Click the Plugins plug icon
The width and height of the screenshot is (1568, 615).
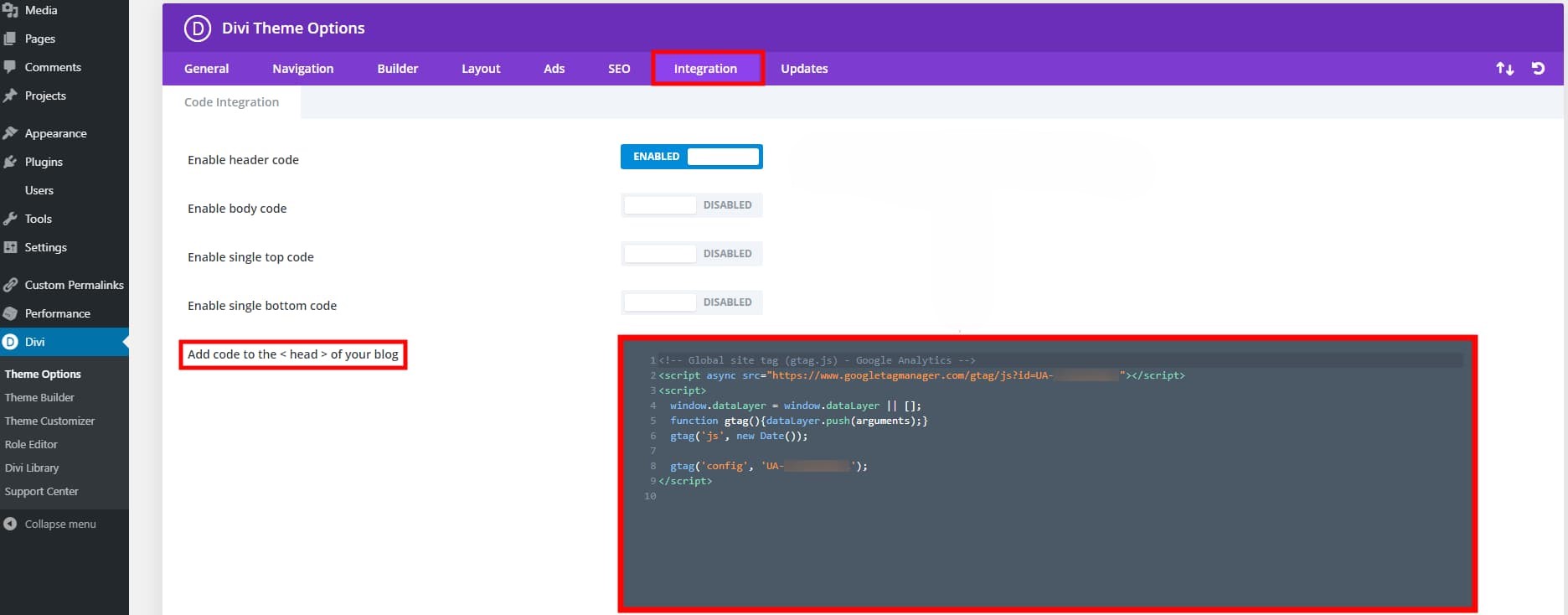click(x=10, y=162)
